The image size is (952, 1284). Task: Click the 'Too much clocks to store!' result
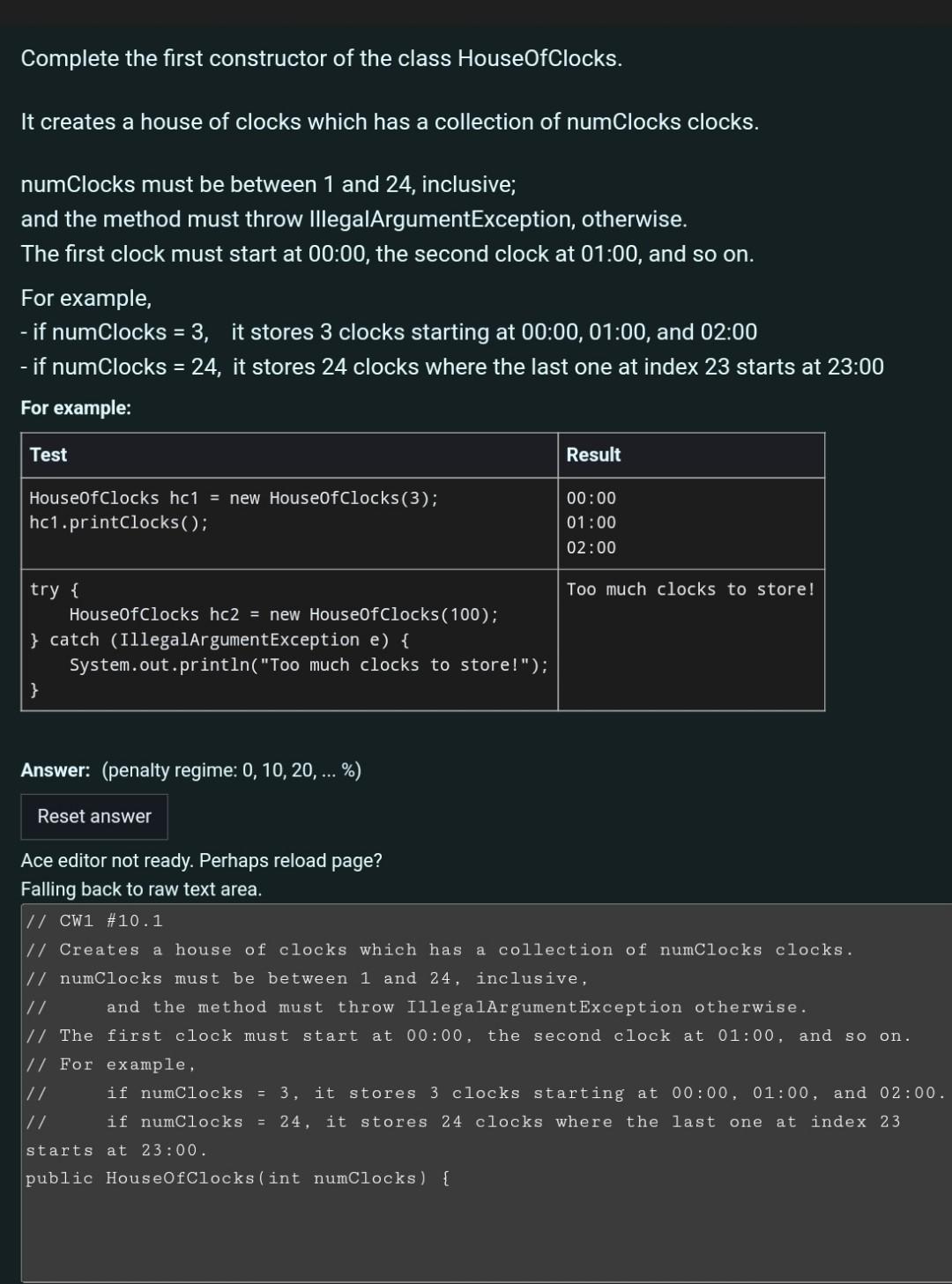click(690, 589)
